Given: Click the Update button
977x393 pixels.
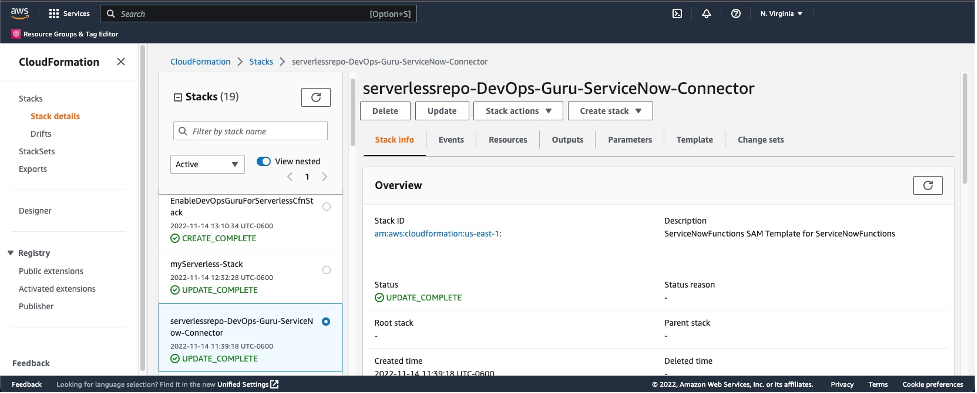Looking at the screenshot, I should point(442,111).
